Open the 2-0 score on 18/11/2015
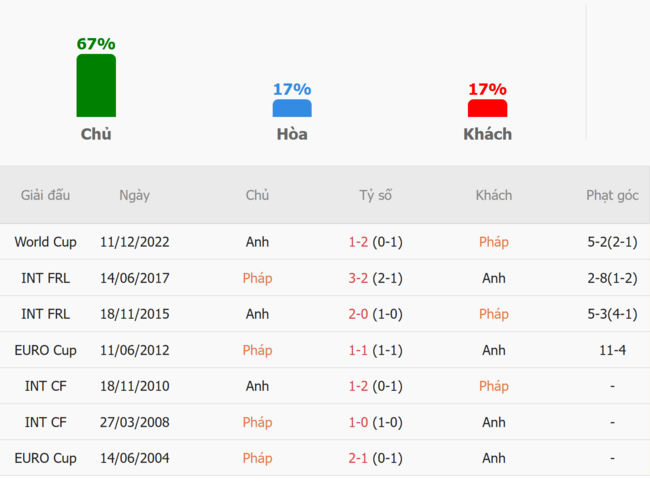The height and width of the screenshot is (486, 650). click(x=358, y=314)
